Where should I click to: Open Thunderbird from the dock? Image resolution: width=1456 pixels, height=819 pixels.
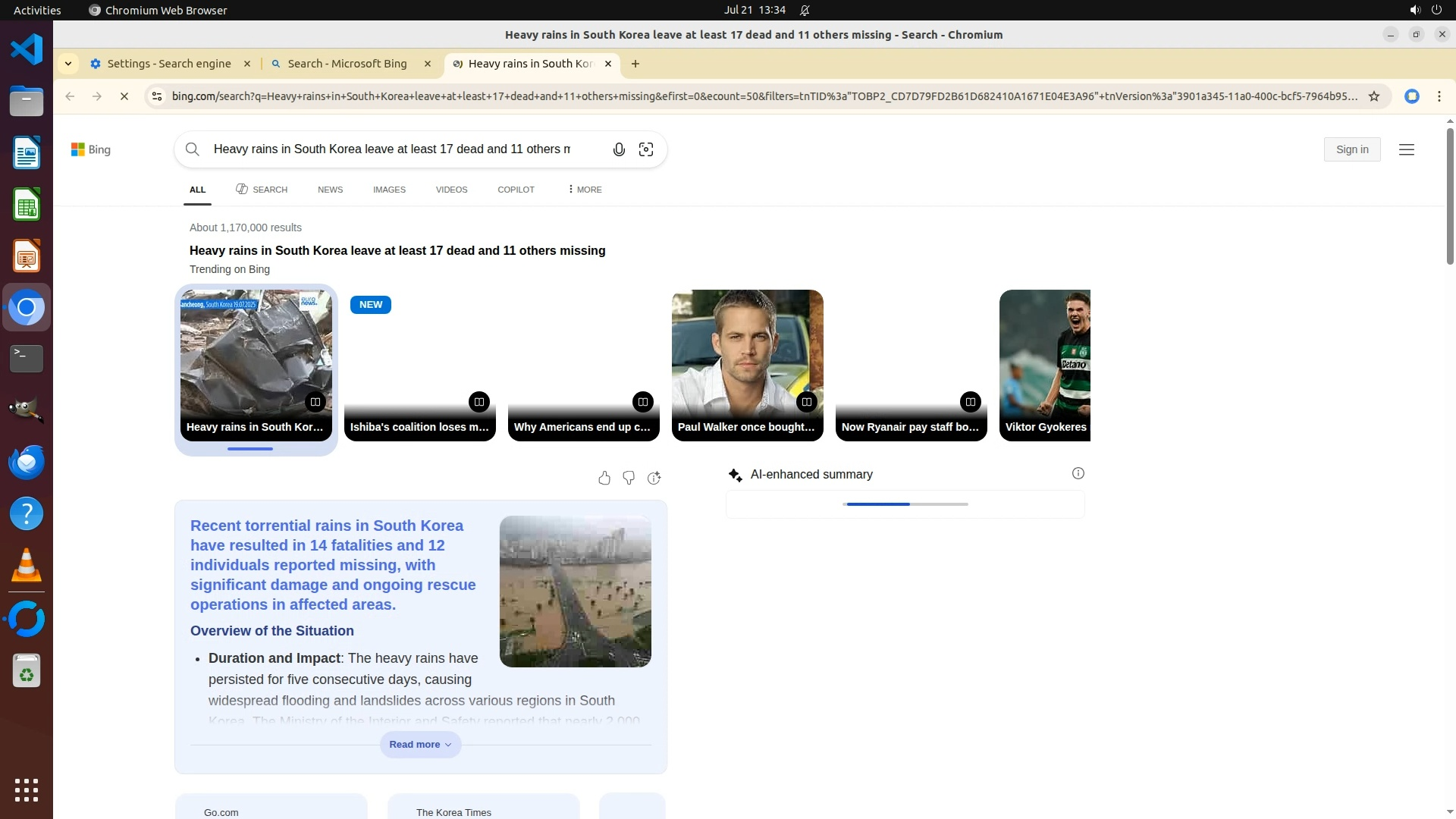27,463
